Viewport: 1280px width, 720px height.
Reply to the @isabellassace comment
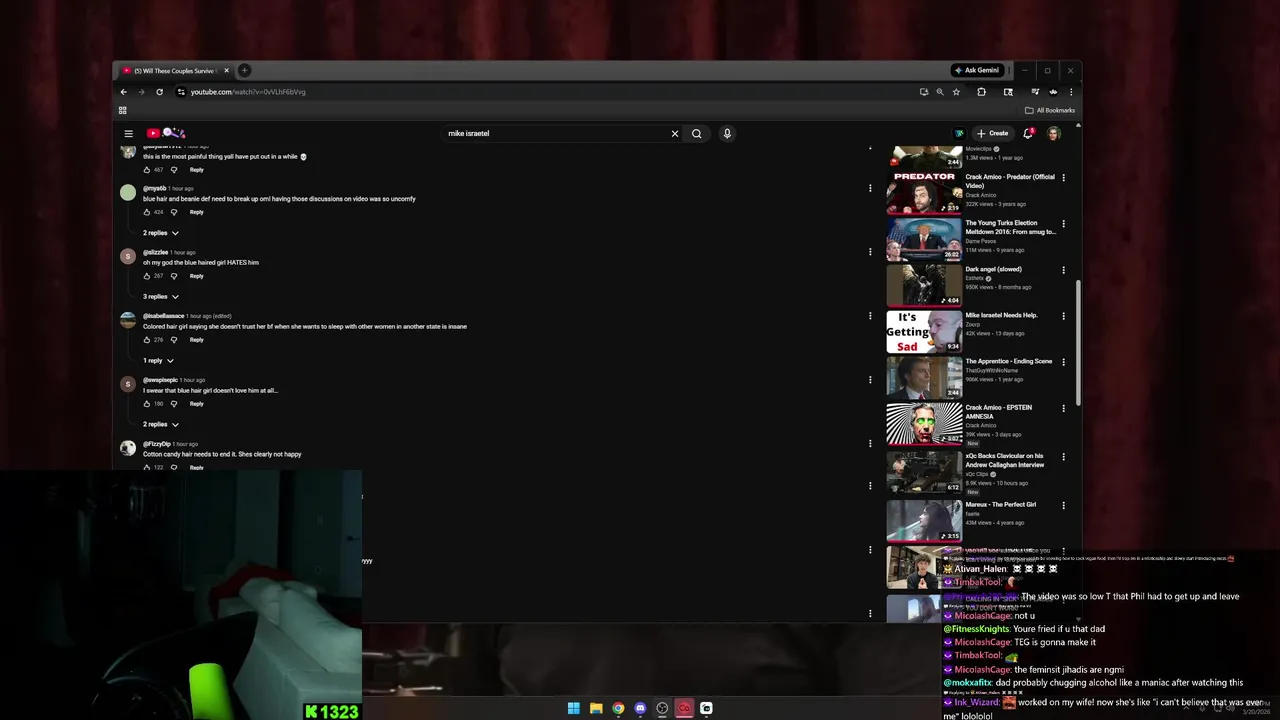197,340
